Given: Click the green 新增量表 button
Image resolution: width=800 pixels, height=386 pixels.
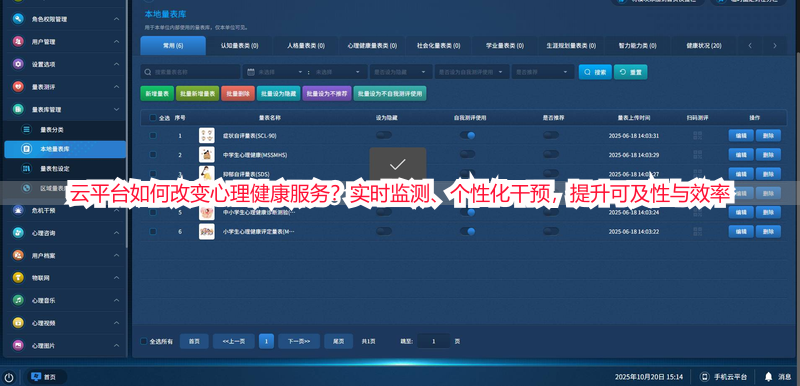Looking at the screenshot, I should click(x=157, y=94).
